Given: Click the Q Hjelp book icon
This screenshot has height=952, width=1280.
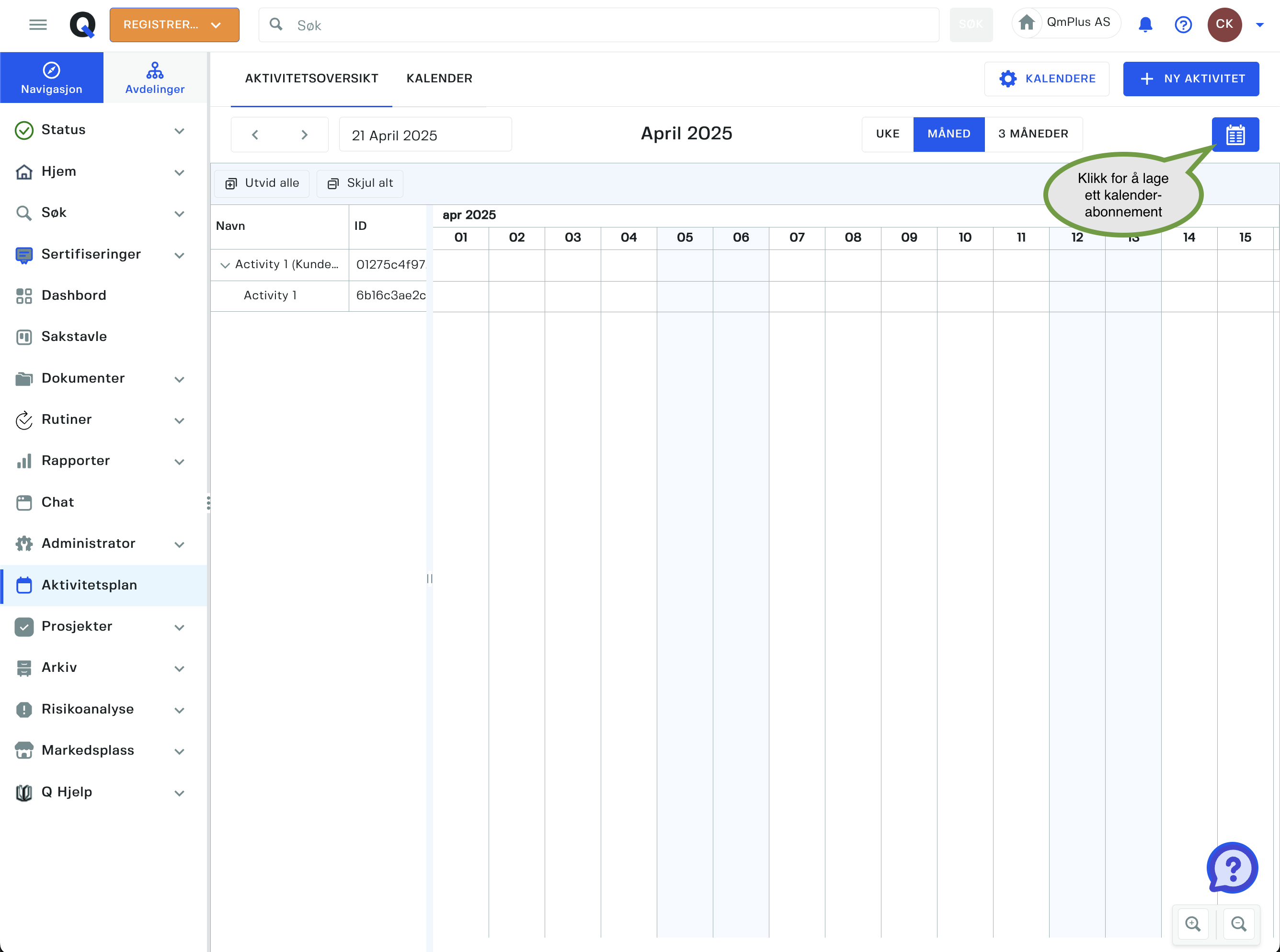Looking at the screenshot, I should (23, 793).
